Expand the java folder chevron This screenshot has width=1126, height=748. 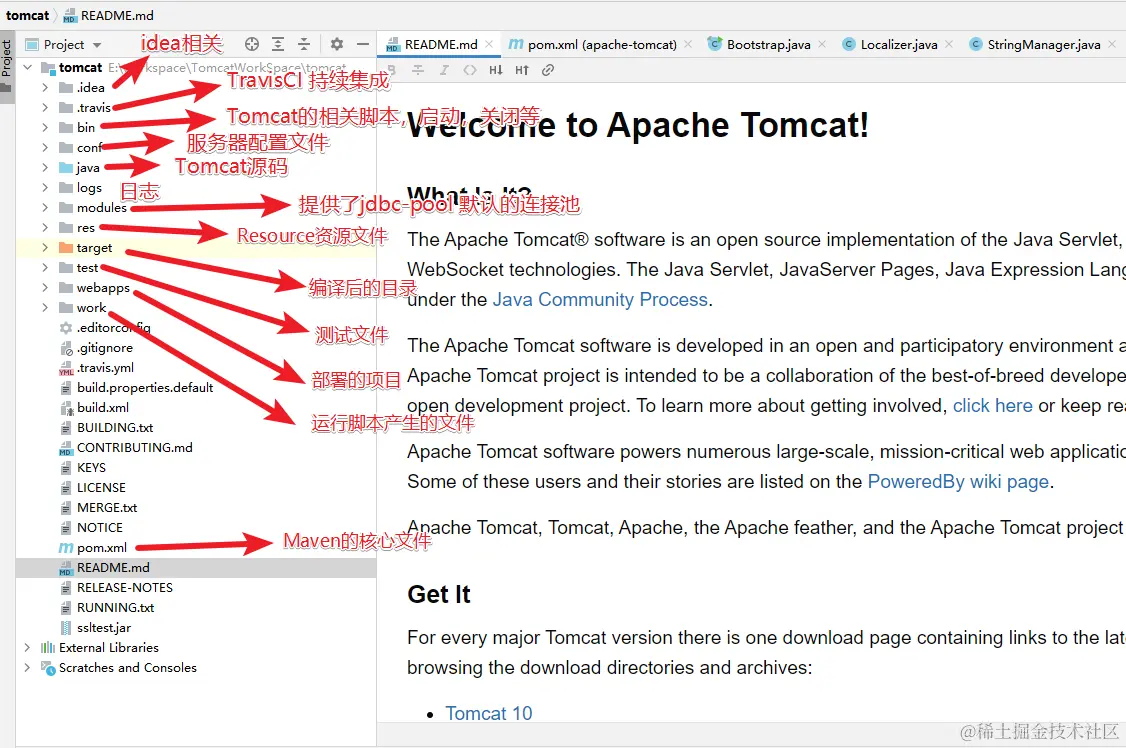(x=45, y=167)
